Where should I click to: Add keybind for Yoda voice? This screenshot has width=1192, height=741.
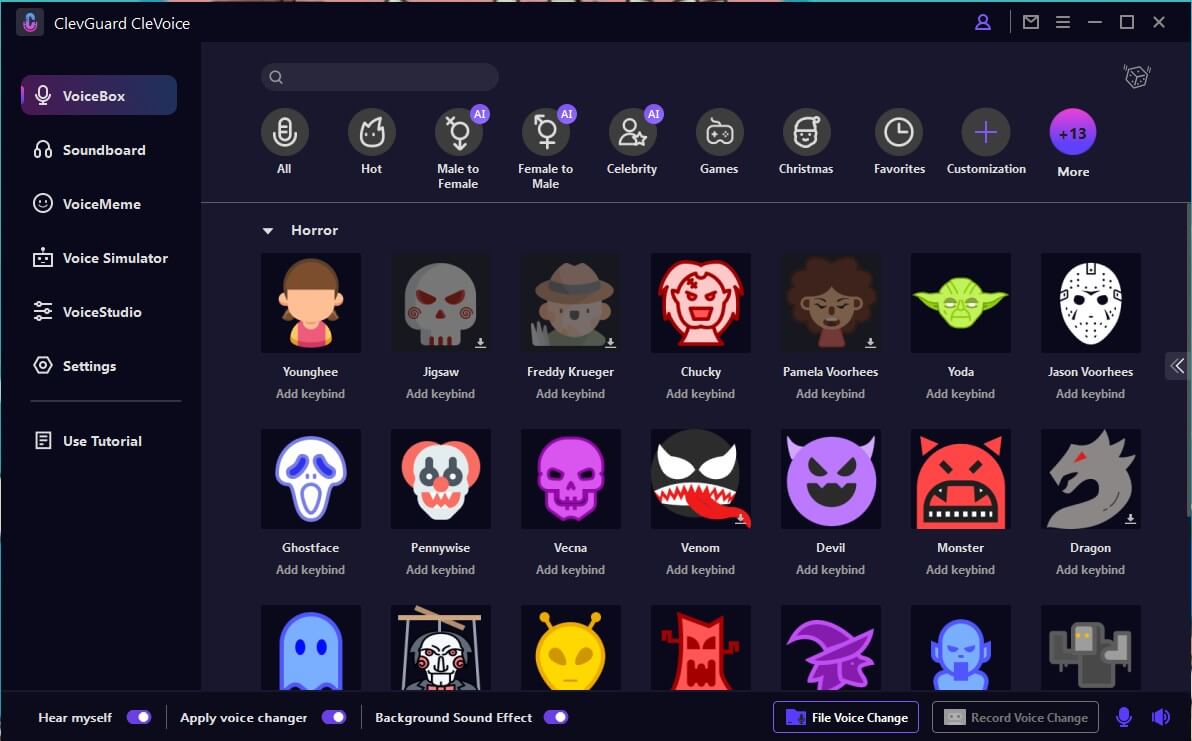tap(960, 394)
